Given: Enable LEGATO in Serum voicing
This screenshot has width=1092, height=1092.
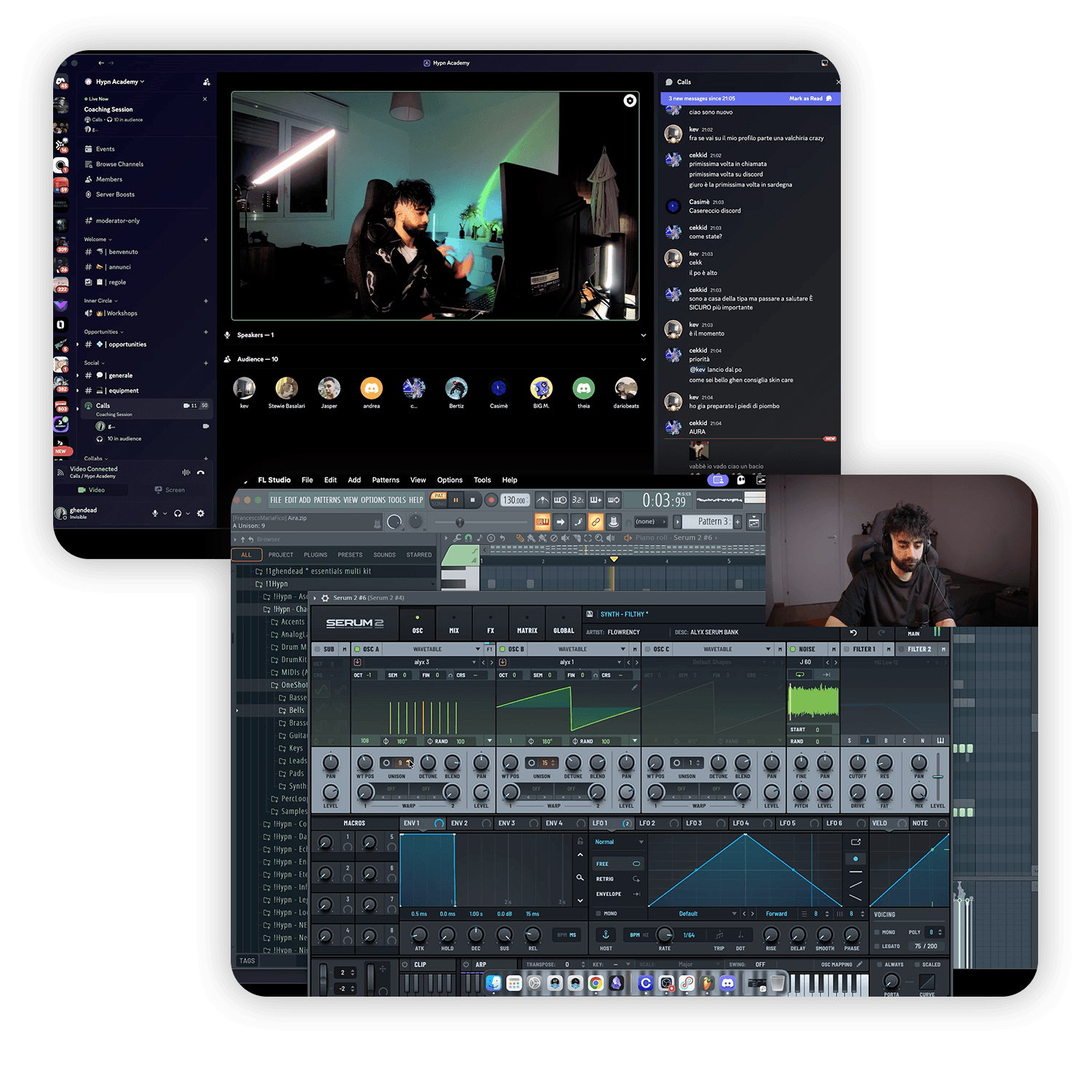Looking at the screenshot, I should pyautogui.click(x=877, y=946).
